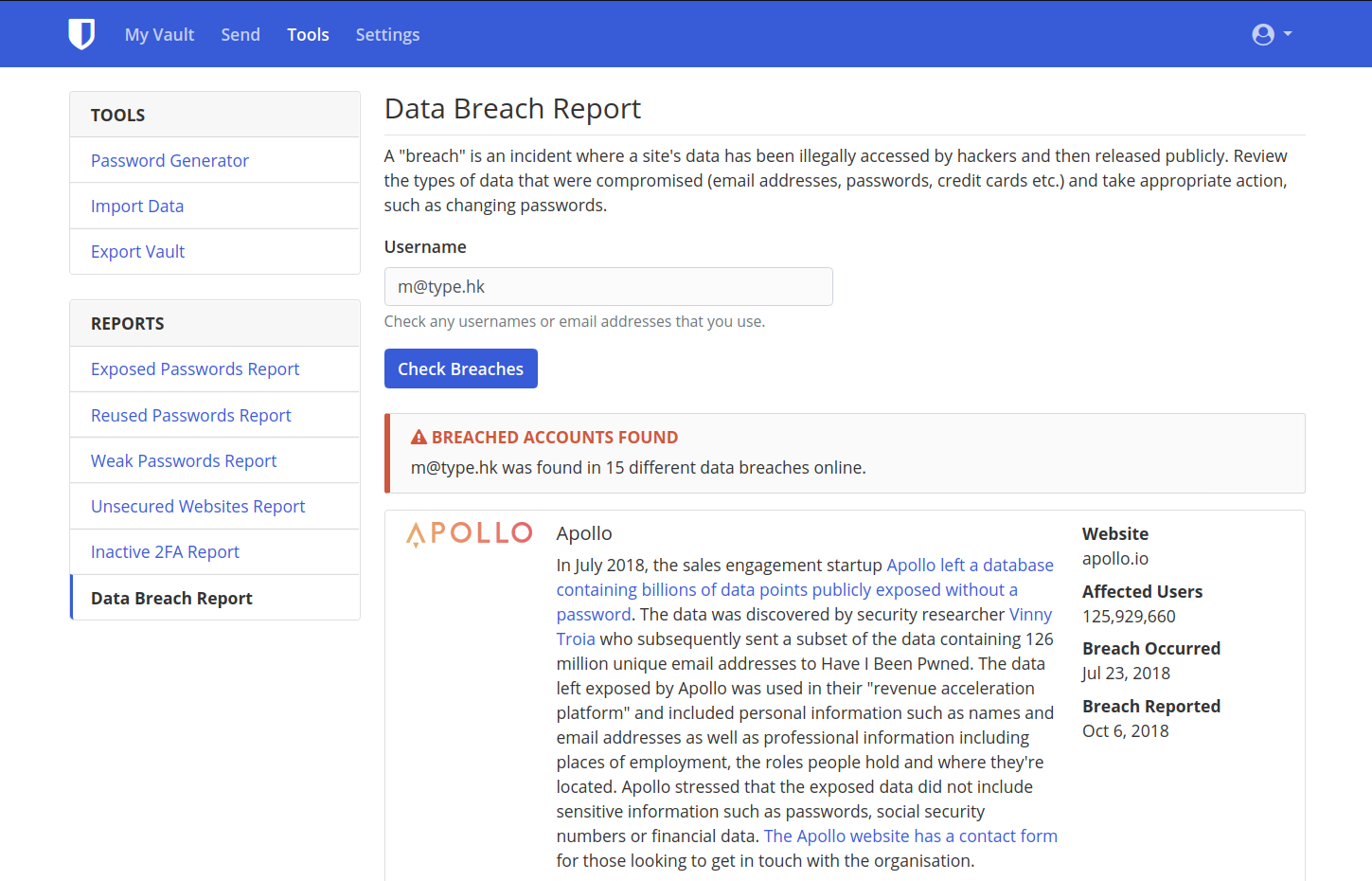Select the Tools tab
Image resolution: width=1372 pixels, height=881 pixels.
[x=308, y=34]
